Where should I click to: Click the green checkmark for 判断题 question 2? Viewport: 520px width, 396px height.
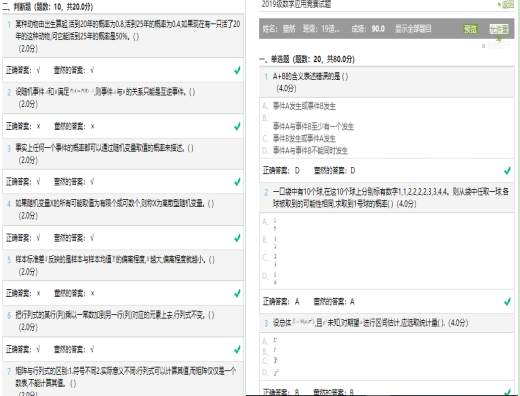[237, 126]
